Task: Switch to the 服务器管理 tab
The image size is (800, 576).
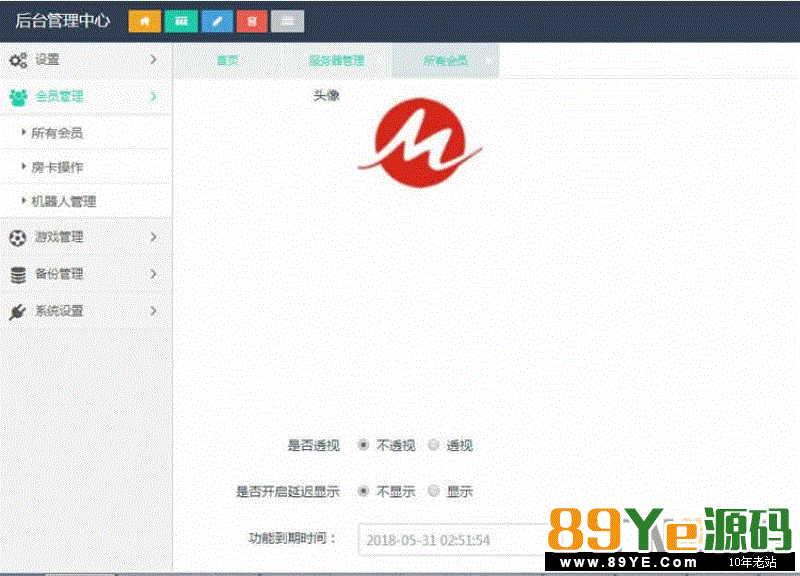Action: pyautogui.click(x=337, y=61)
